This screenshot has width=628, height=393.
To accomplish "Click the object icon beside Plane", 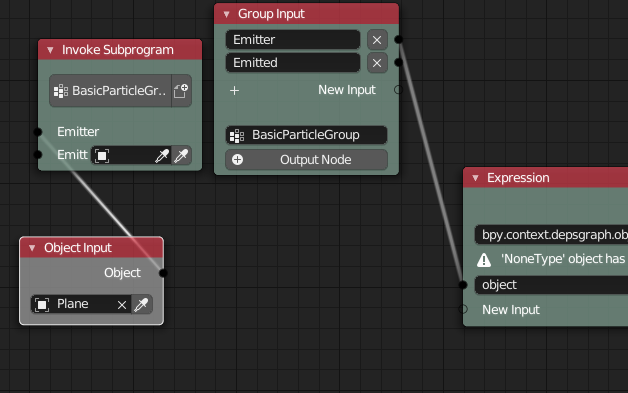I will (x=42, y=304).
